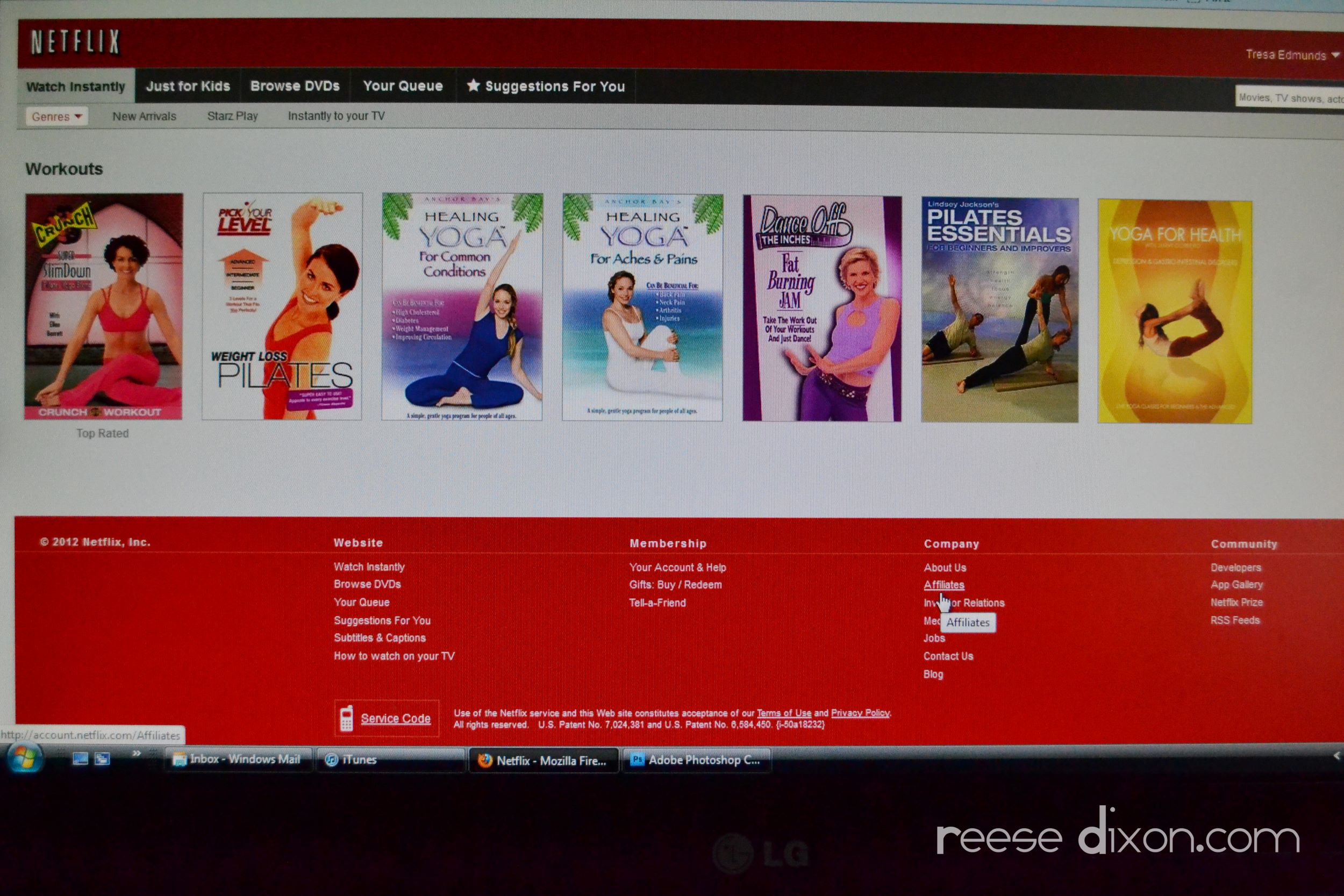Click the Netflix logo
This screenshot has width=1344, height=896.
pyautogui.click(x=75, y=42)
